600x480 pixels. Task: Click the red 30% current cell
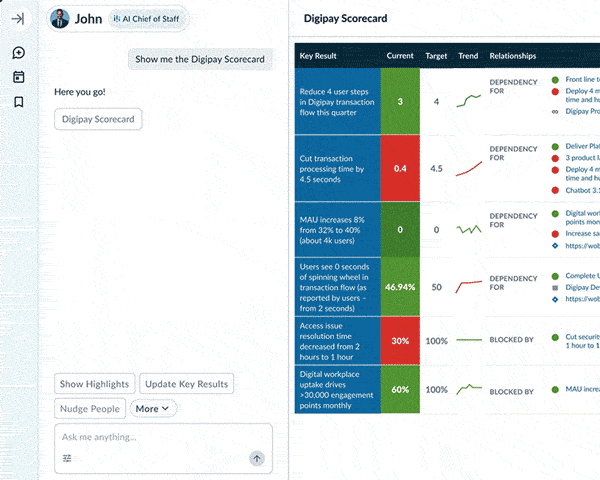400,341
